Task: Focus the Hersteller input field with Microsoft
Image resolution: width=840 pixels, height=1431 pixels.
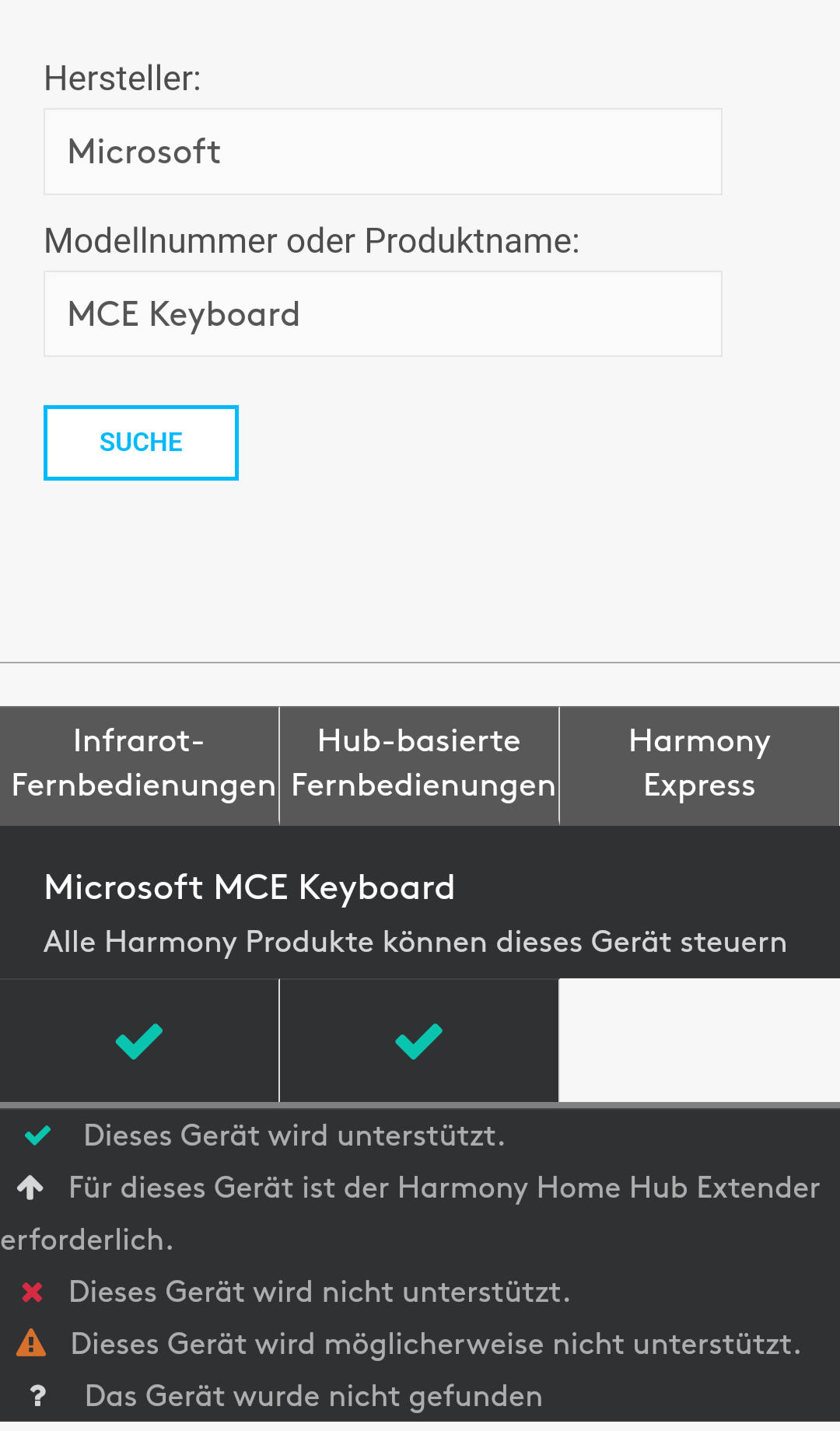Action: (x=383, y=152)
